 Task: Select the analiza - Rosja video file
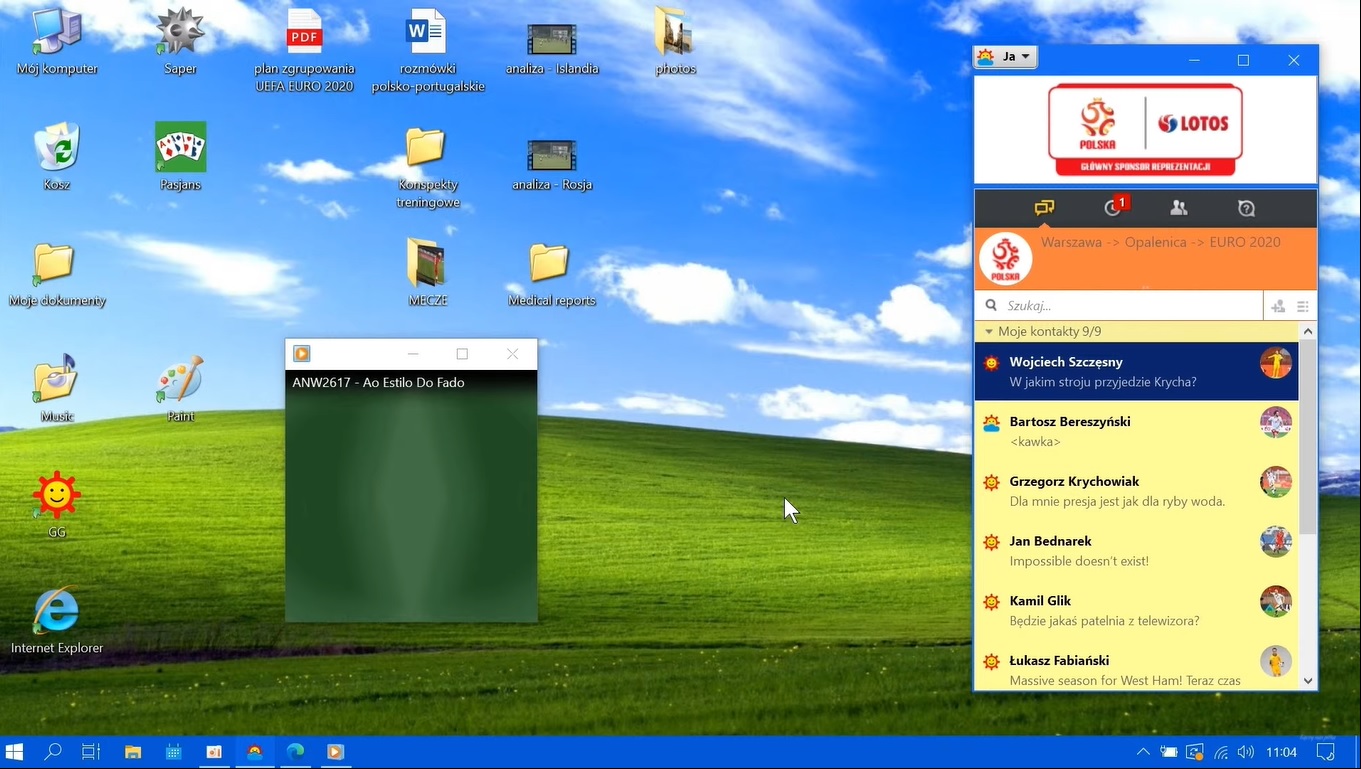[551, 164]
